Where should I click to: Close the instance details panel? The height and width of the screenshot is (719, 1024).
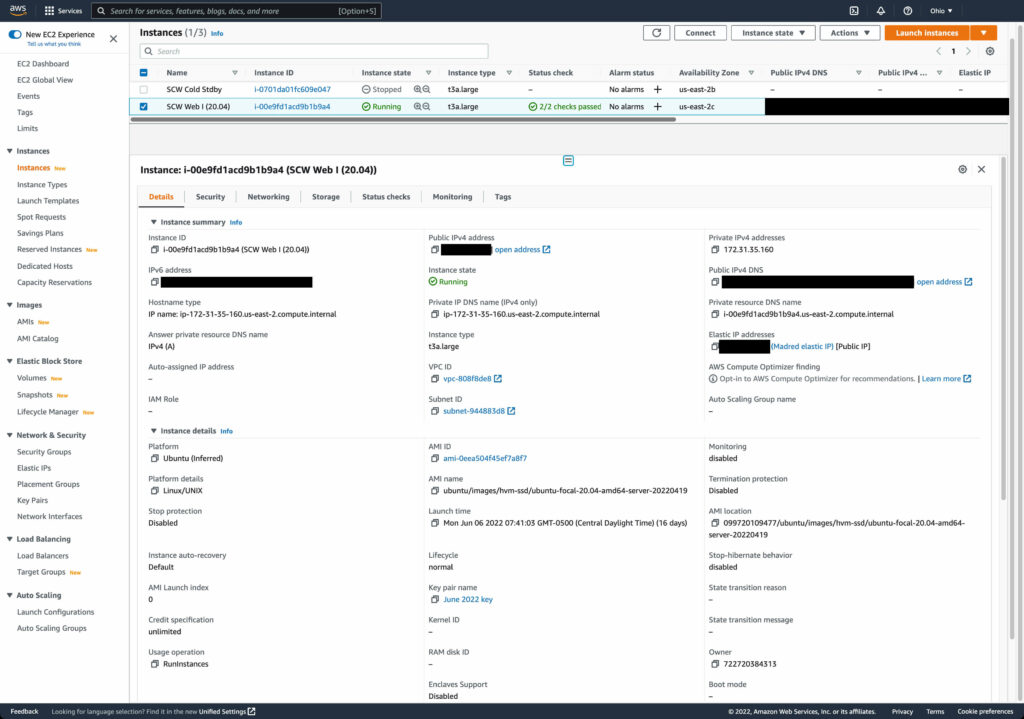coord(982,169)
